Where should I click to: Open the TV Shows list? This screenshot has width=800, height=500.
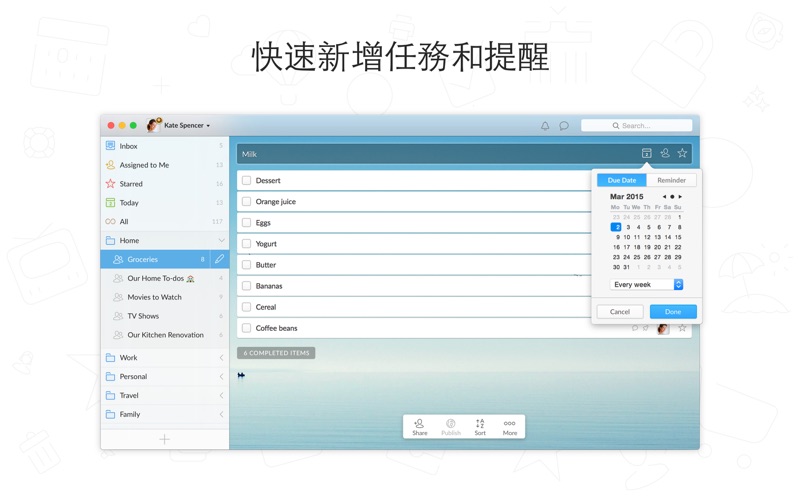165,316
